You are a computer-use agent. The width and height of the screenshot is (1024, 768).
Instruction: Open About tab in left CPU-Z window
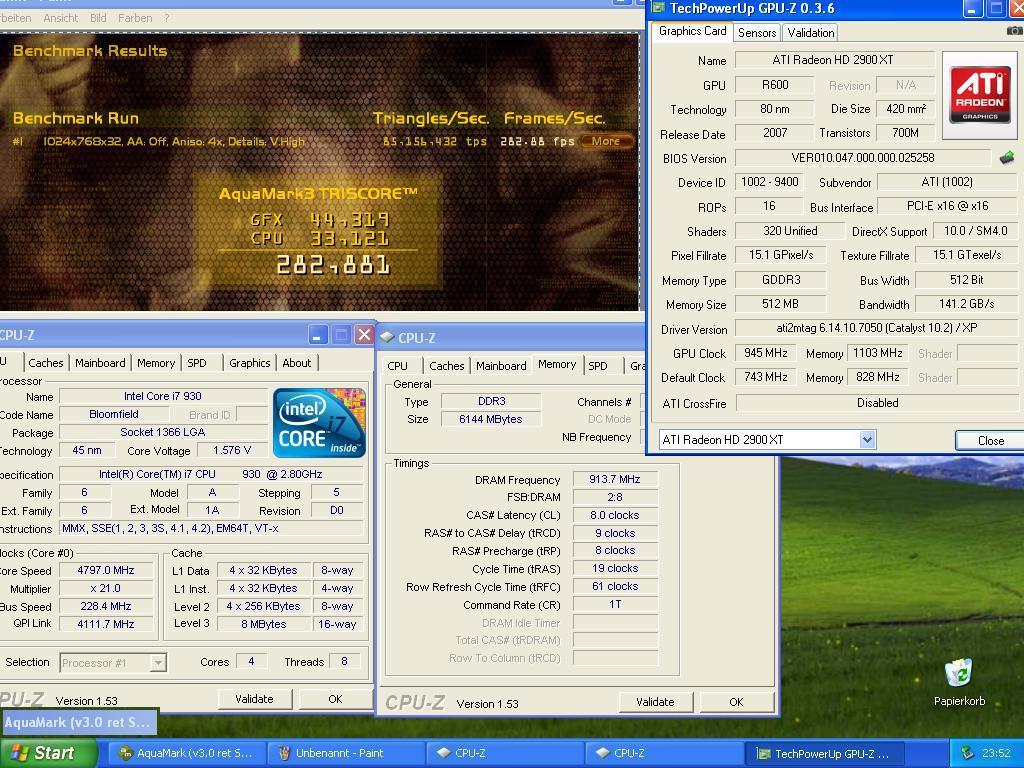[296, 362]
